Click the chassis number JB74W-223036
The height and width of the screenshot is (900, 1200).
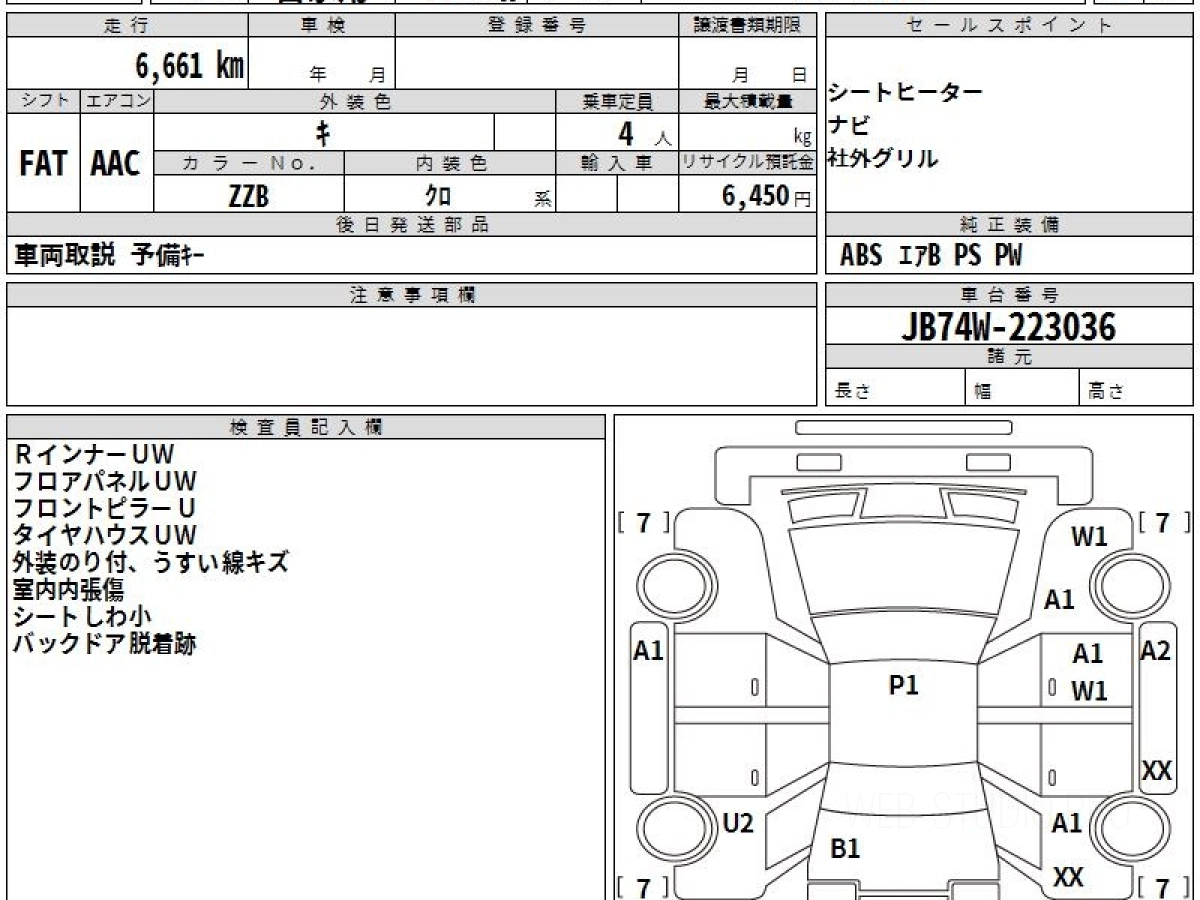(1008, 326)
